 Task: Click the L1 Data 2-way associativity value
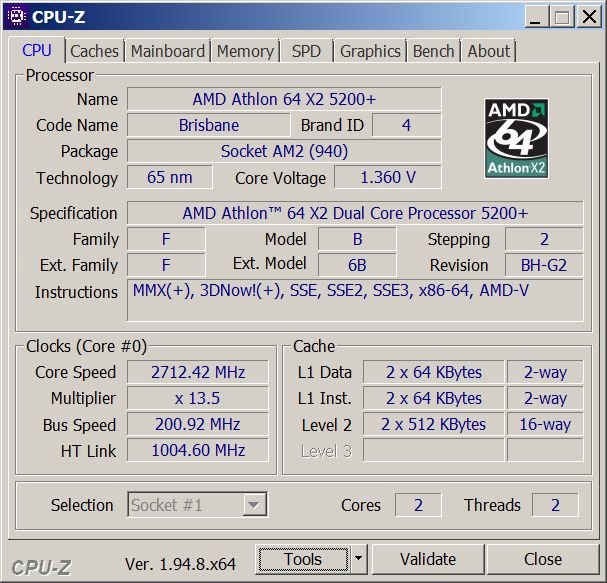point(545,372)
